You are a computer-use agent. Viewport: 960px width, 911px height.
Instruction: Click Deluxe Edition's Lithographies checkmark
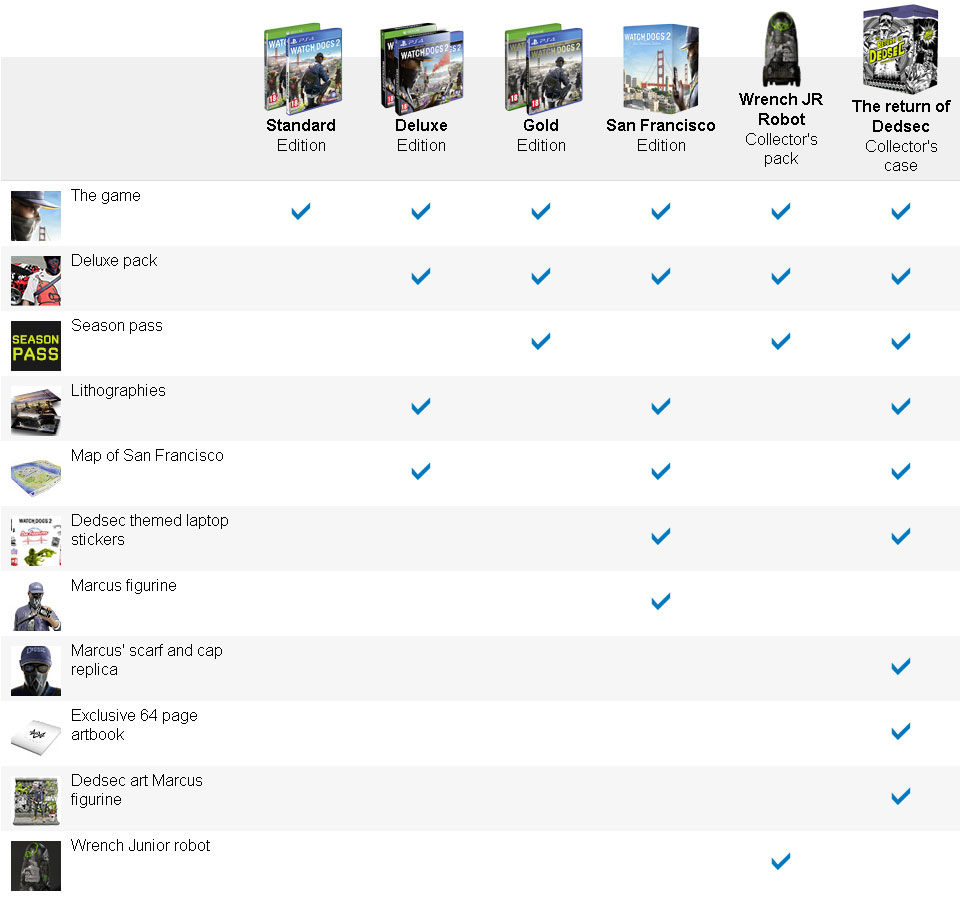pyautogui.click(x=421, y=406)
